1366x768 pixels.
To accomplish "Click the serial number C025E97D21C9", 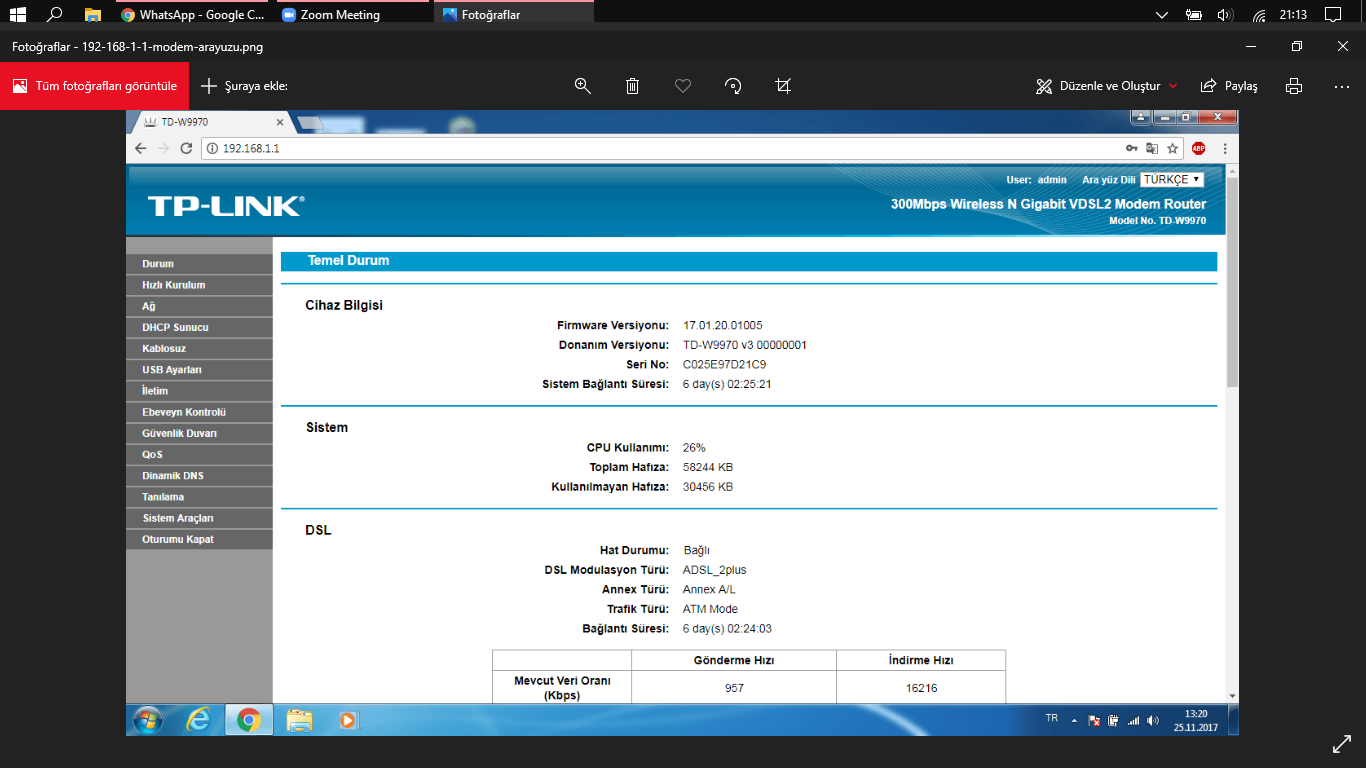I will pyautogui.click(x=724, y=365).
